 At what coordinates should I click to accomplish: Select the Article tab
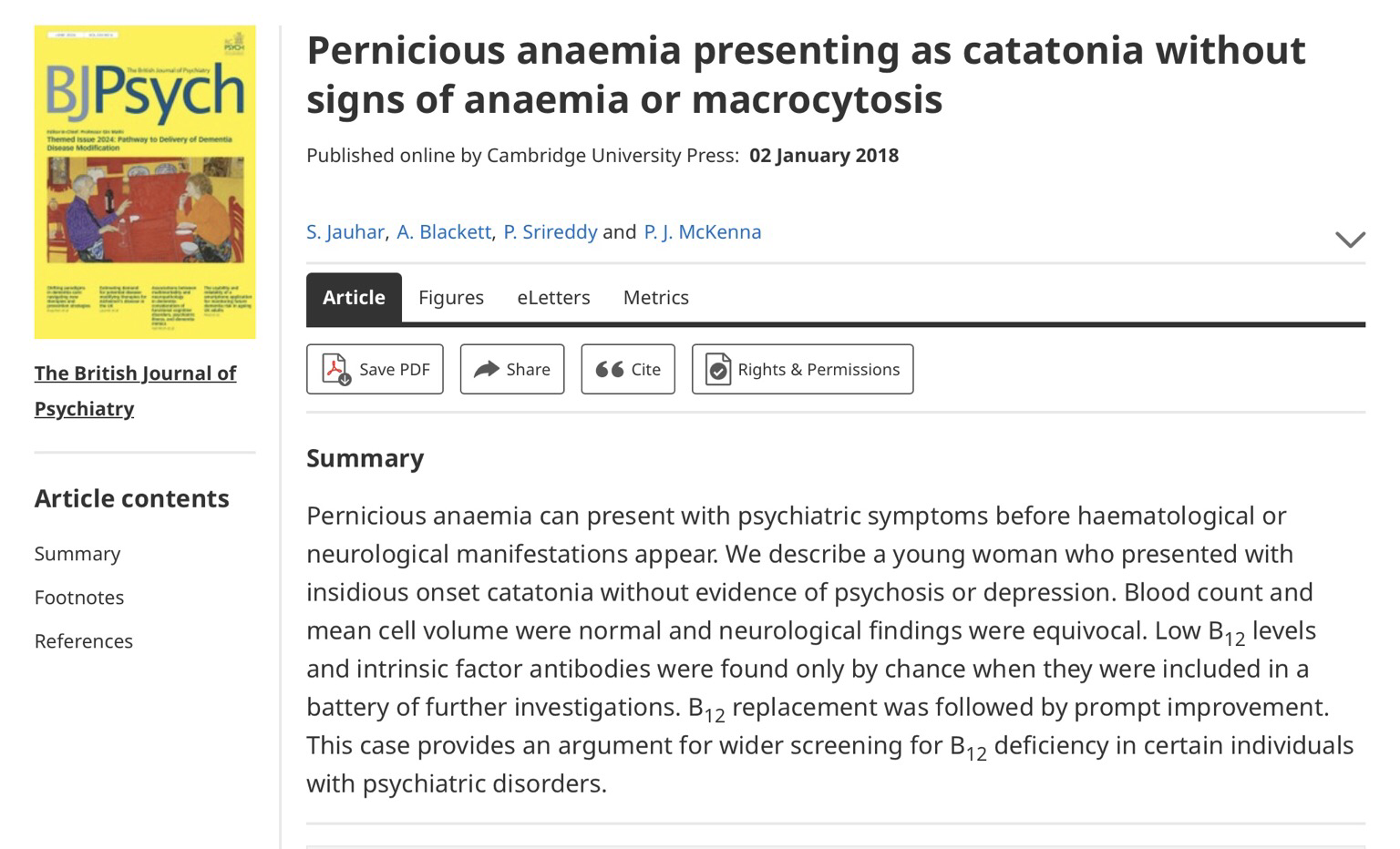[354, 298]
